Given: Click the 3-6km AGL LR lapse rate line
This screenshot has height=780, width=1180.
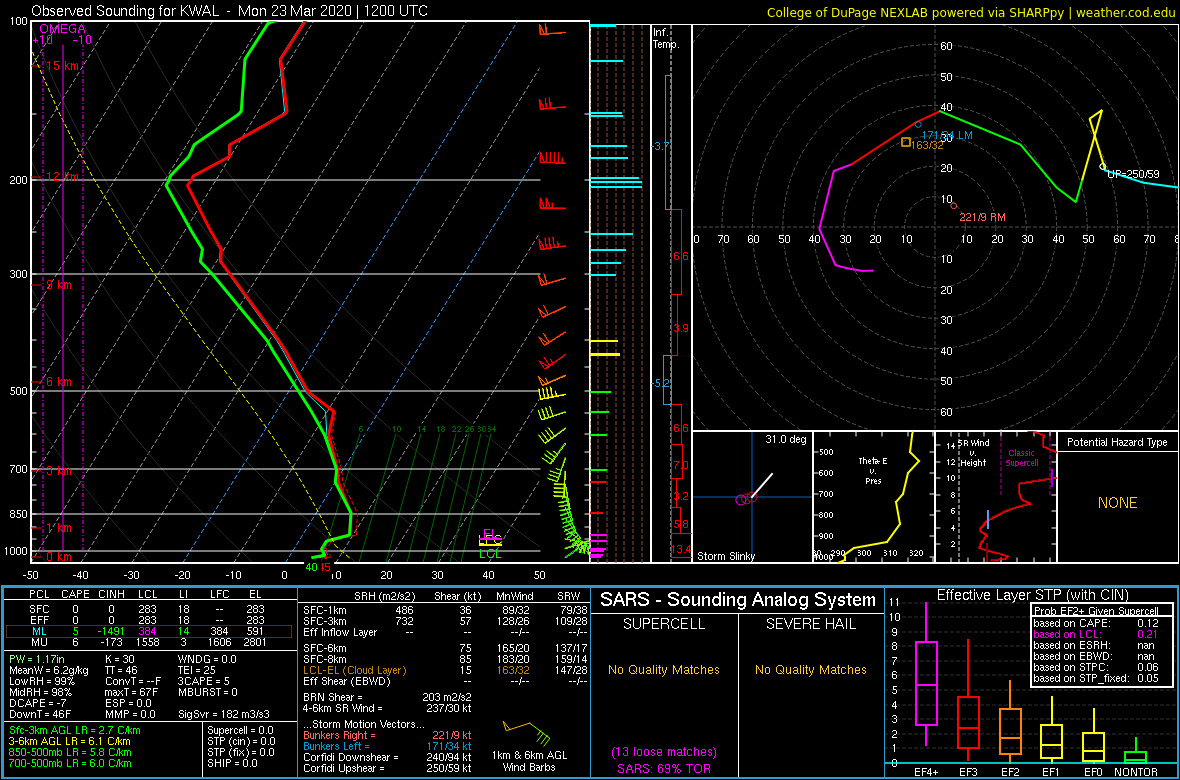Looking at the screenshot, I should [71, 742].
